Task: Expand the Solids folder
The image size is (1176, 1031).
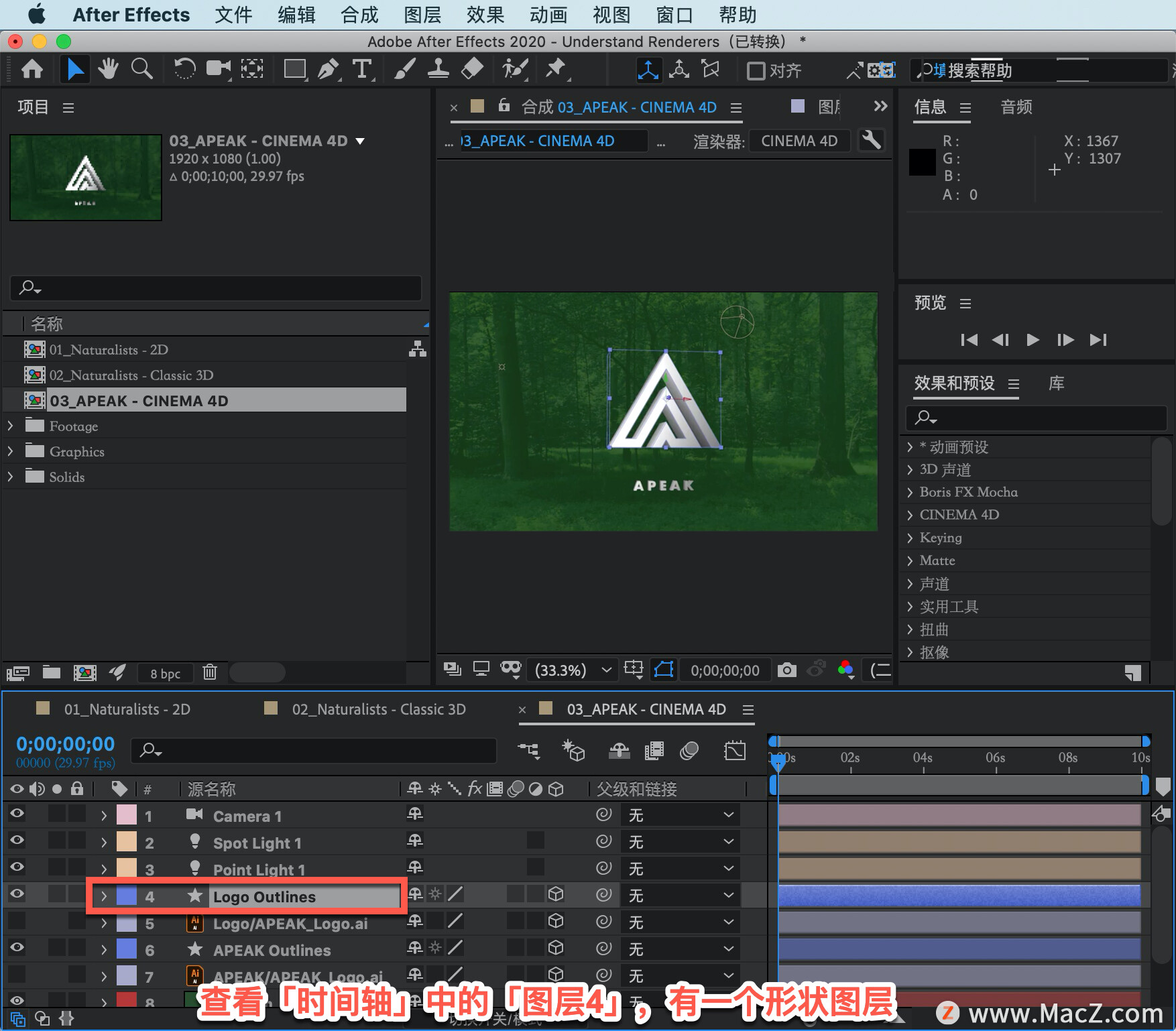Action: click(11, 477)
